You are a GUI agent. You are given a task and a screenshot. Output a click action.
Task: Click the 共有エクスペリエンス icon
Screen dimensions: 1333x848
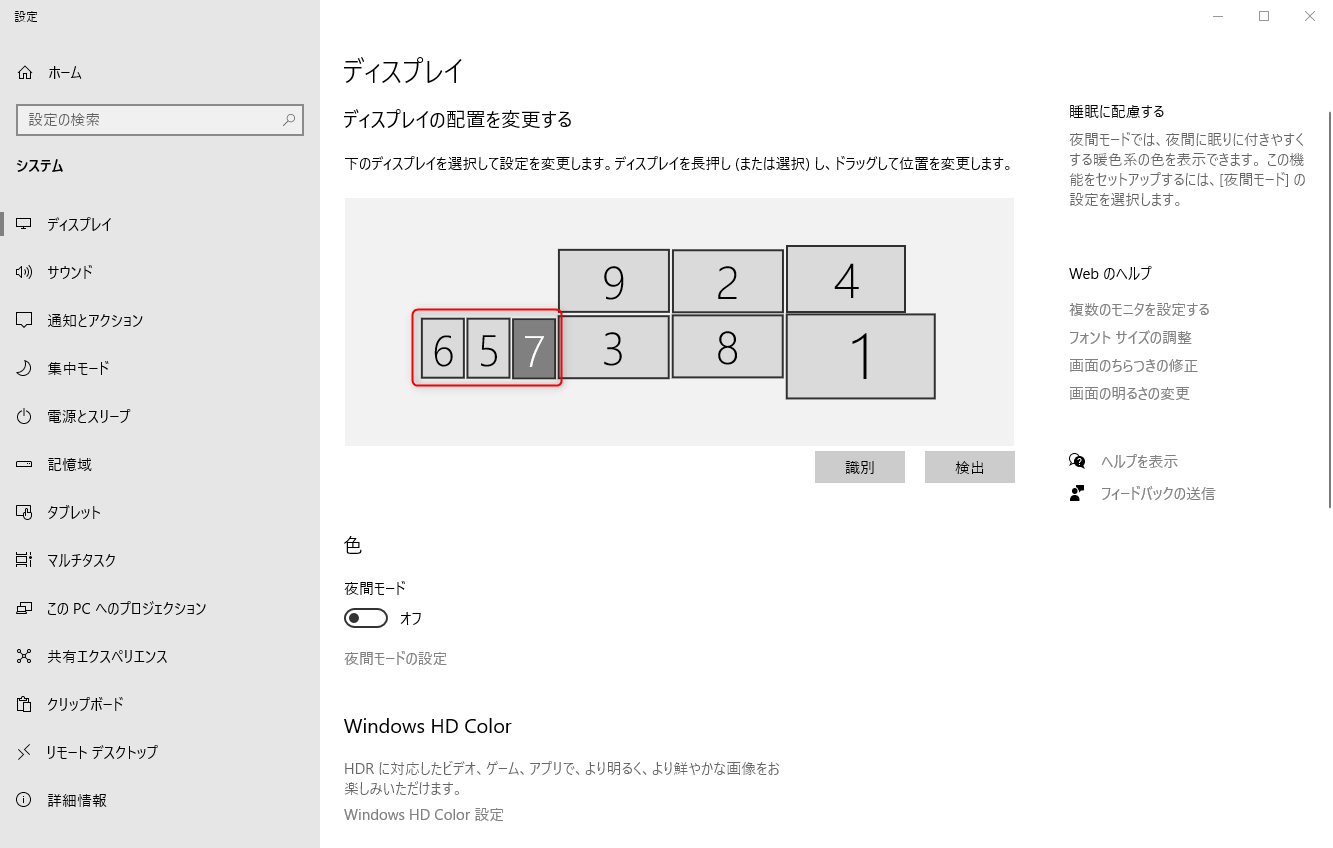pos(25,657)
